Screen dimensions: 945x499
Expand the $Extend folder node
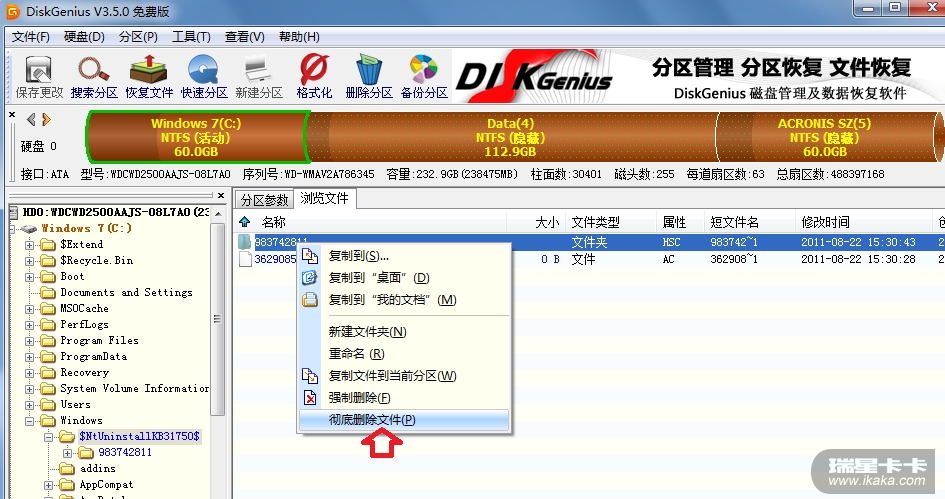click(29, 245)
